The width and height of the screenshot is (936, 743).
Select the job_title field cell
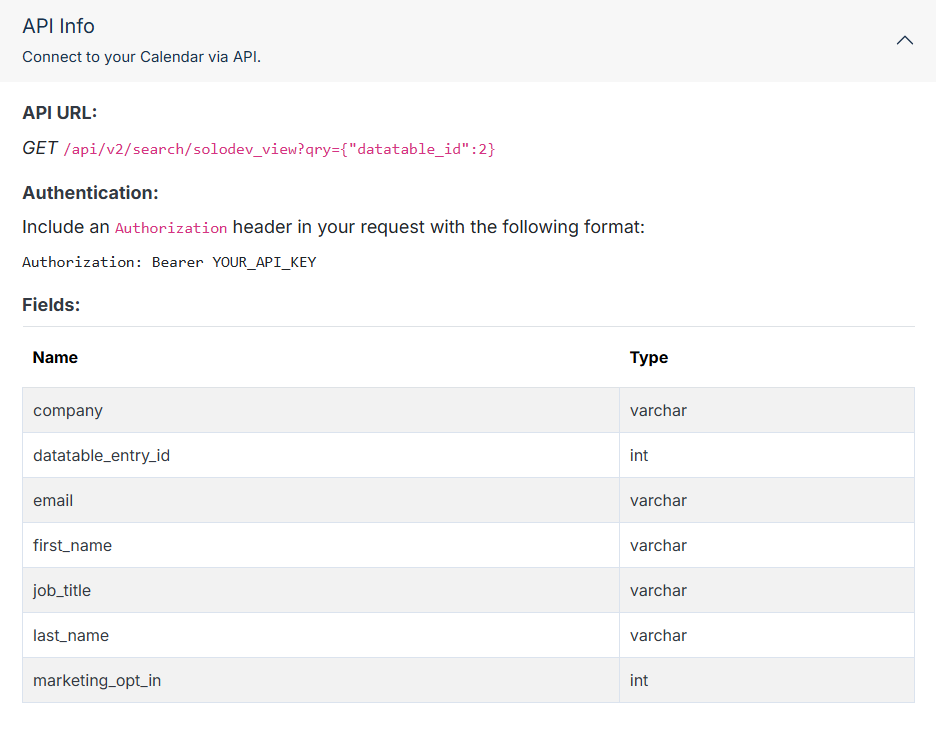(x=321, y=590)
